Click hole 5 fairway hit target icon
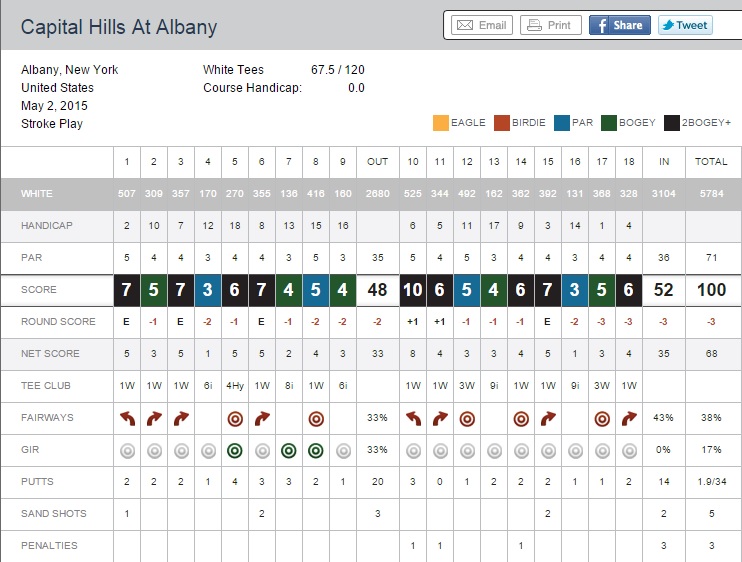Screen dimensions: 742x562 click(235, 418)
